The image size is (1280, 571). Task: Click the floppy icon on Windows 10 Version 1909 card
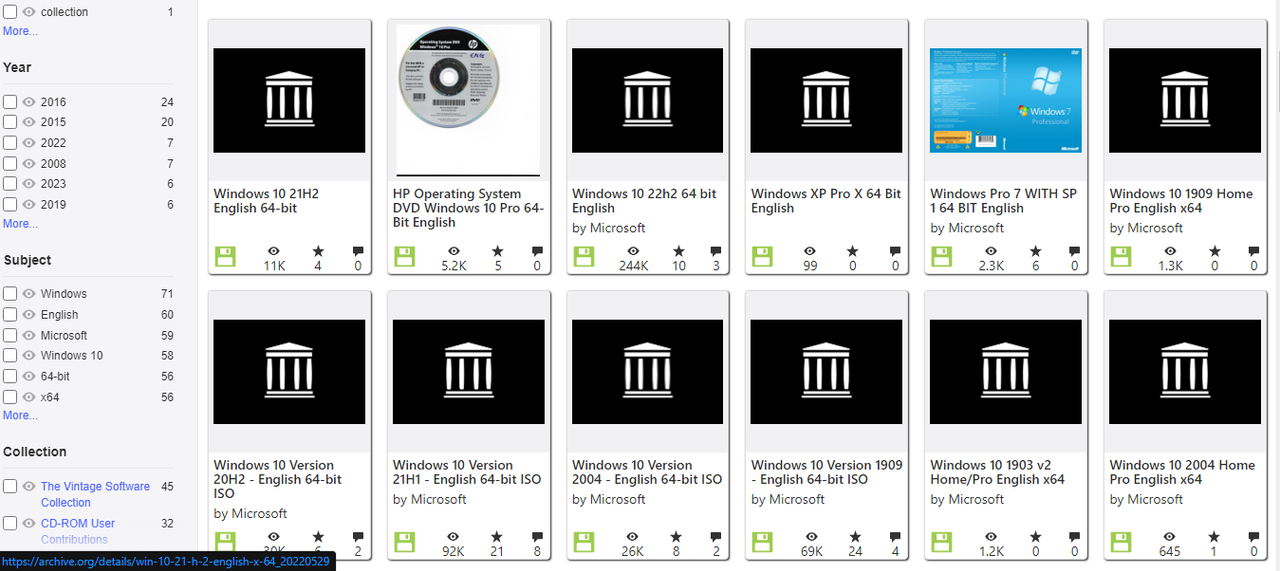[x=762, y=542]
